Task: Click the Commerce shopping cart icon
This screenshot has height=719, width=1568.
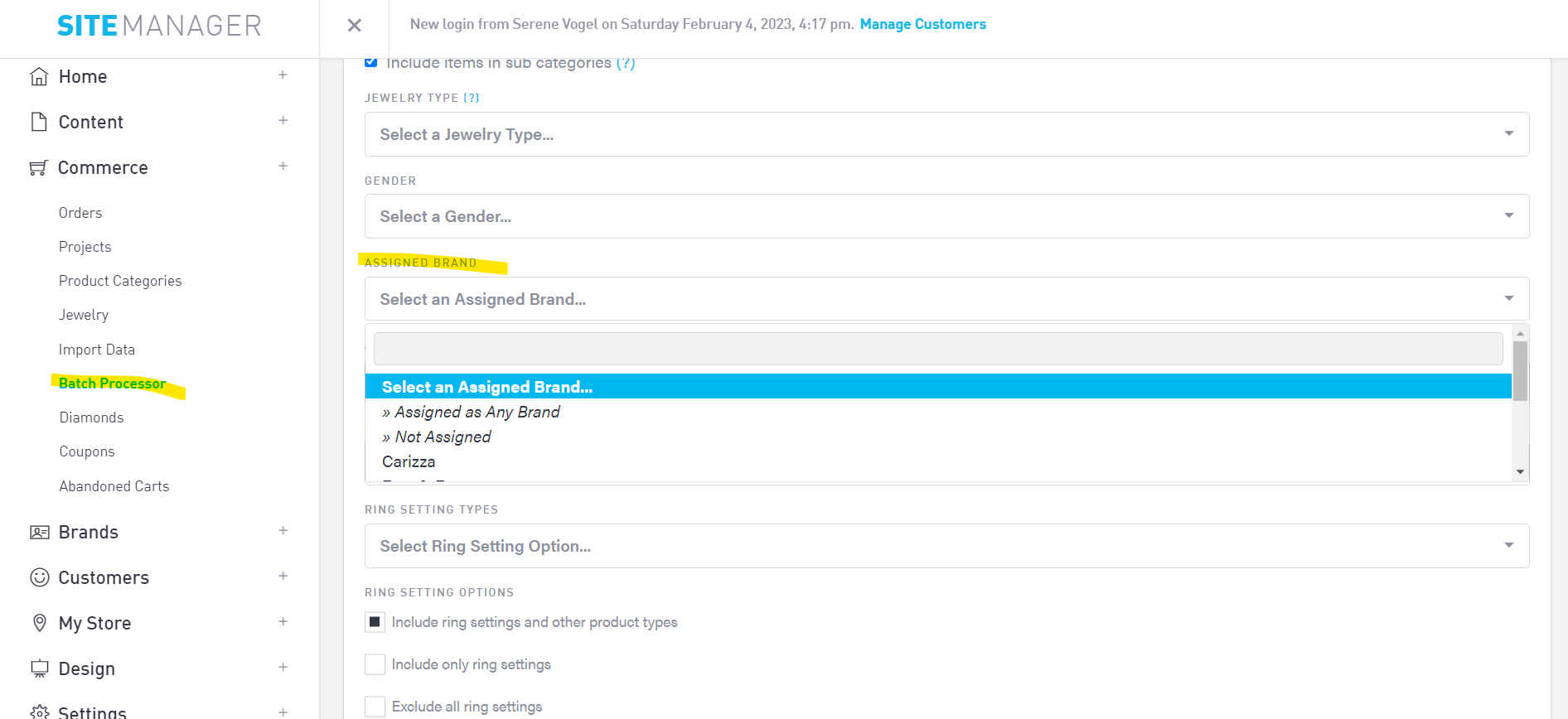Action: tap(38, 168)
